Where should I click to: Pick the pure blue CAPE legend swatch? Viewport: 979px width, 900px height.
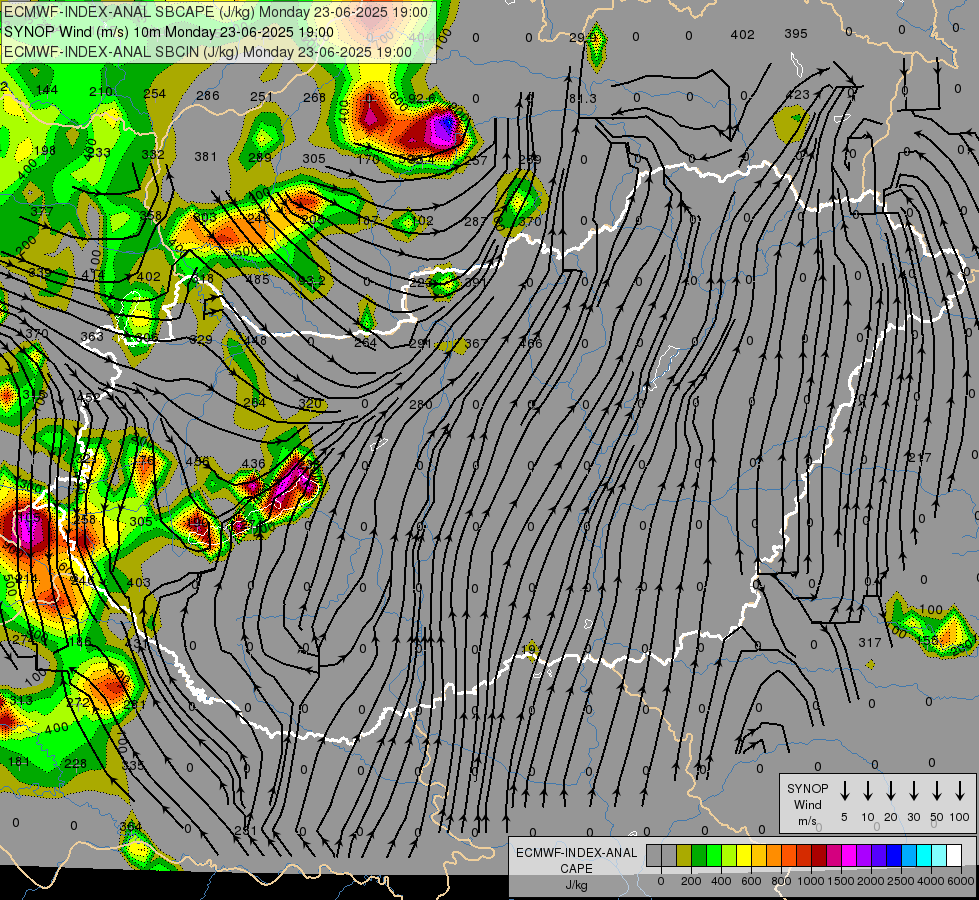(x=893, y=855)
